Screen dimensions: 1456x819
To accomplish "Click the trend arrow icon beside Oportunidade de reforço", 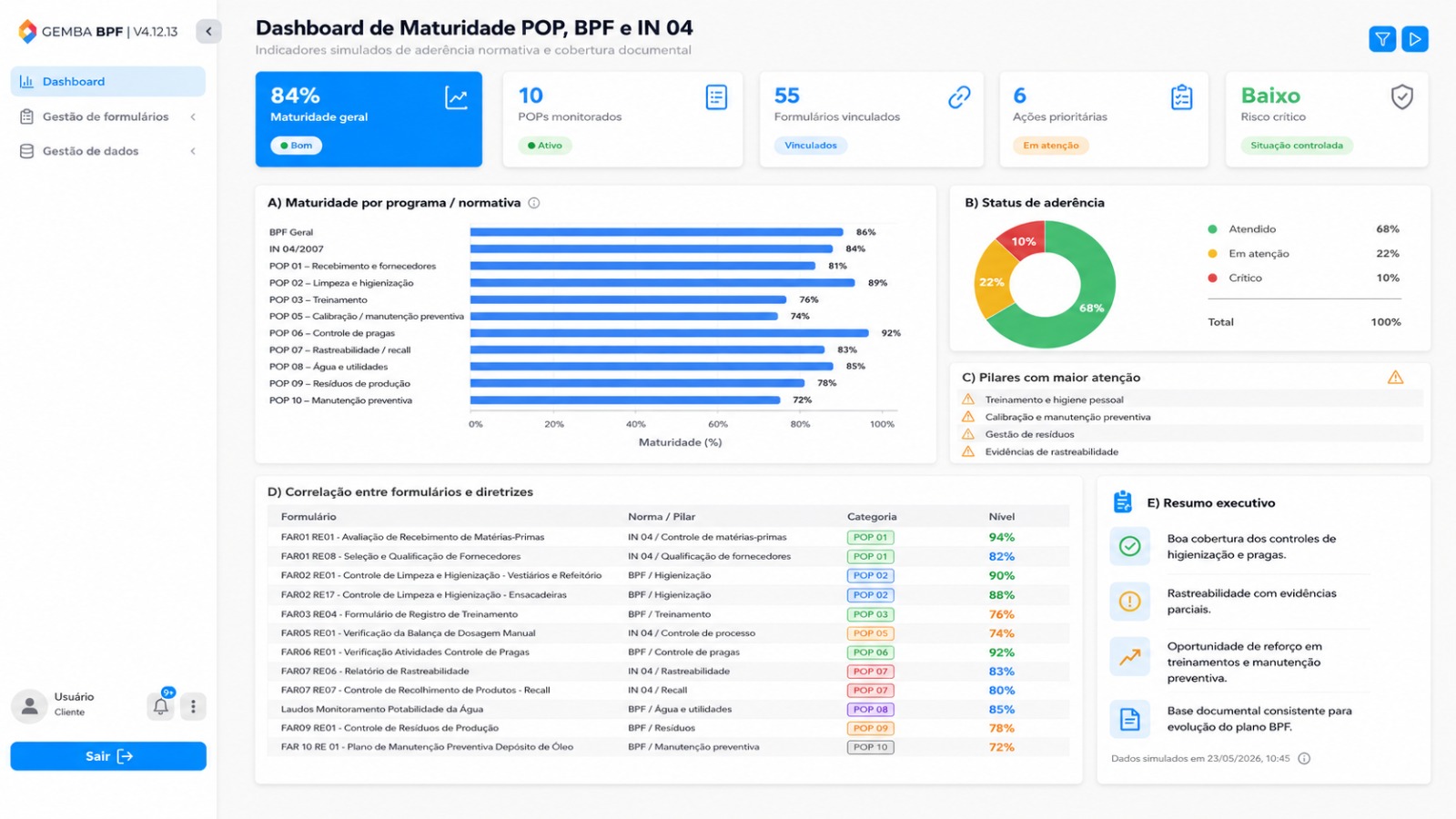I will point(1129,657).
